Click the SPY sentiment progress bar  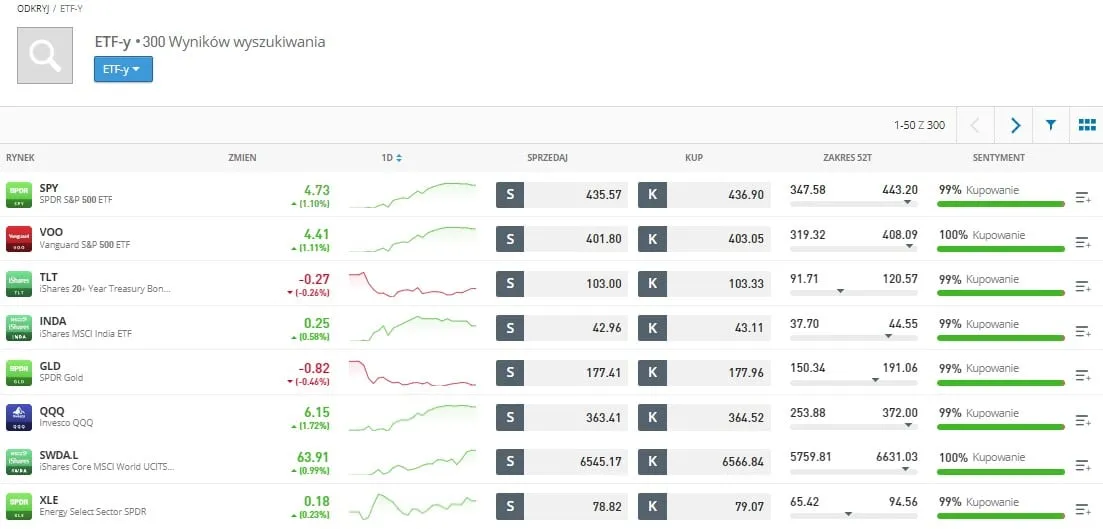pos(1001,204)
